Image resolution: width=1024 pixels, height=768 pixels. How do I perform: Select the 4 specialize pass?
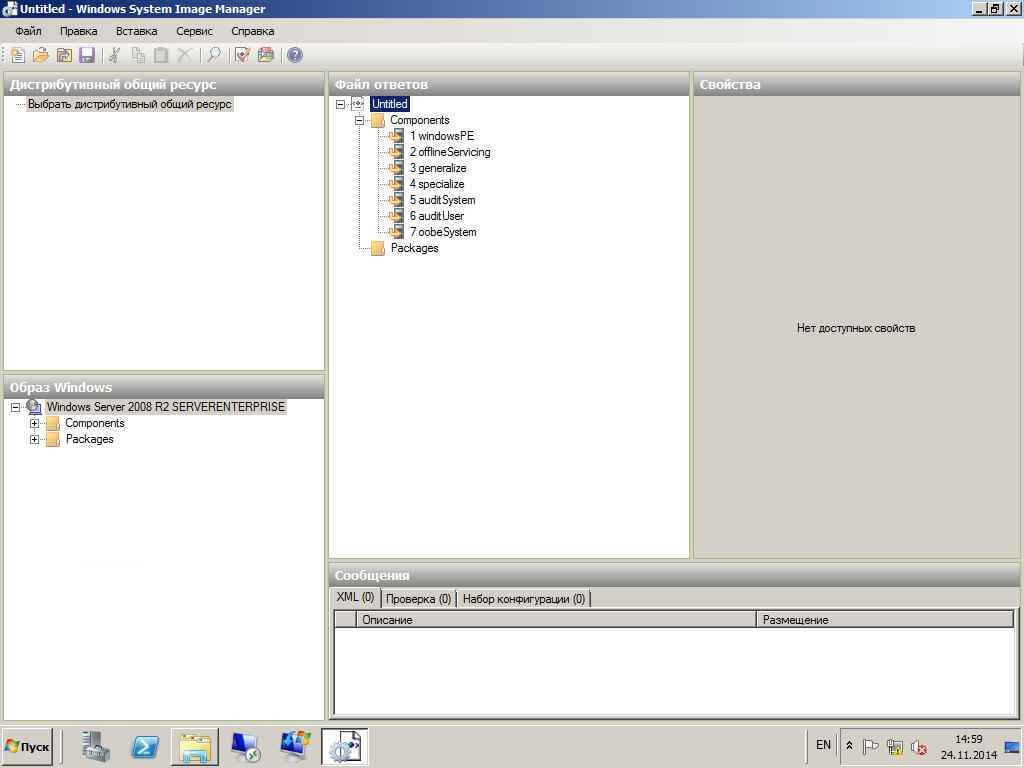pyautogui.click(x=437, y=184)
